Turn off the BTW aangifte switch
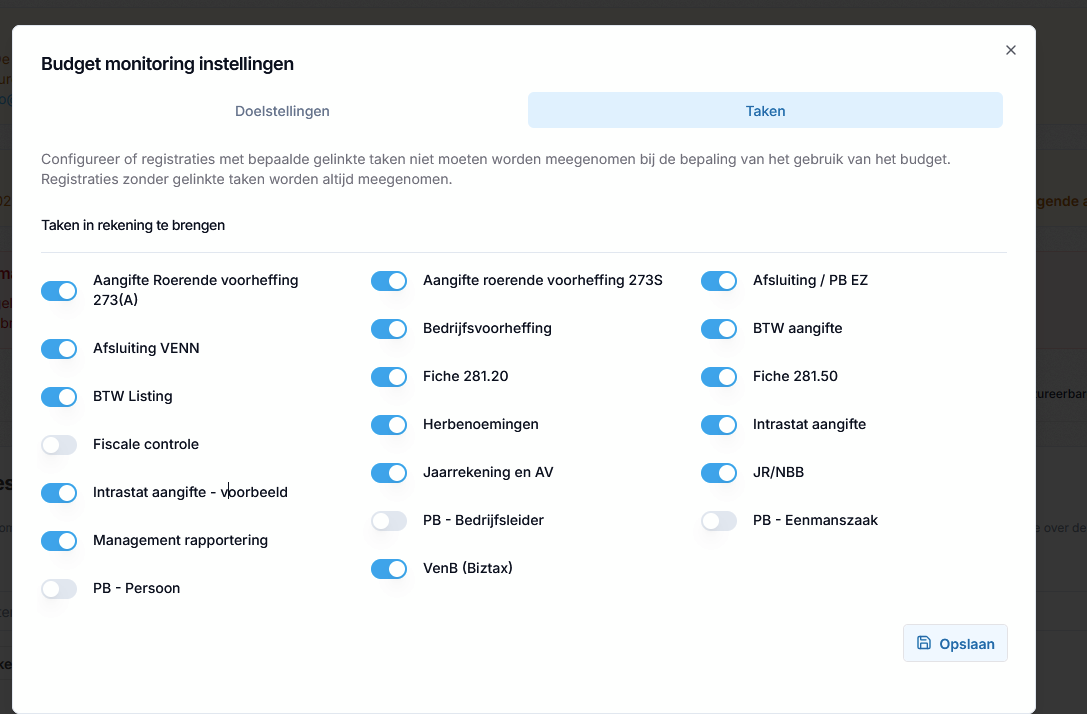 (x=719, y=329)
